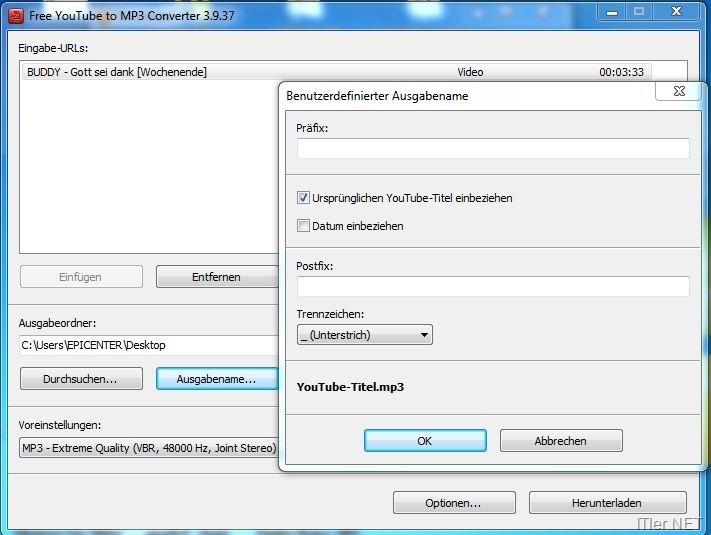Click the Ausgabeordner path field
Screen dimensions: 711x535
point(149,345)
